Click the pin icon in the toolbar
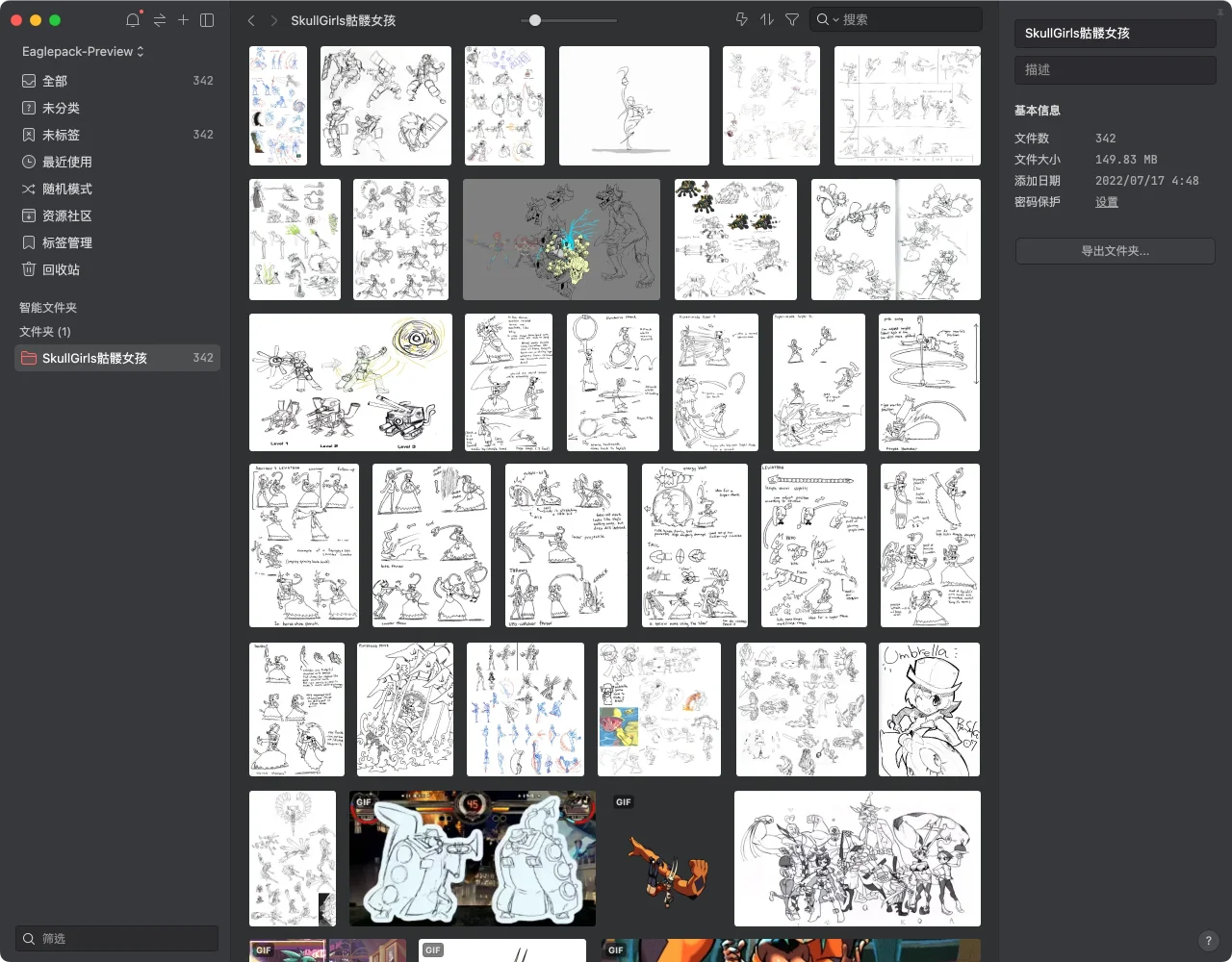Image resolution: width=1232 pixels, height=962 pixels. (x=741, y=19)
